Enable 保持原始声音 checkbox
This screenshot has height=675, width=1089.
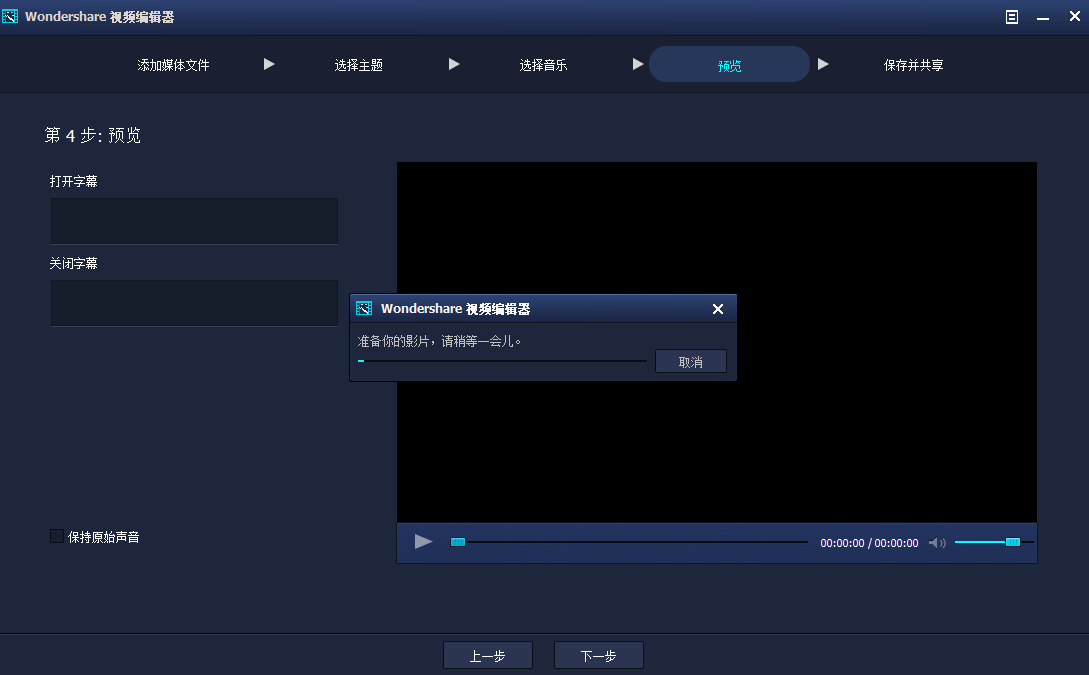click(x=57, y=536)
